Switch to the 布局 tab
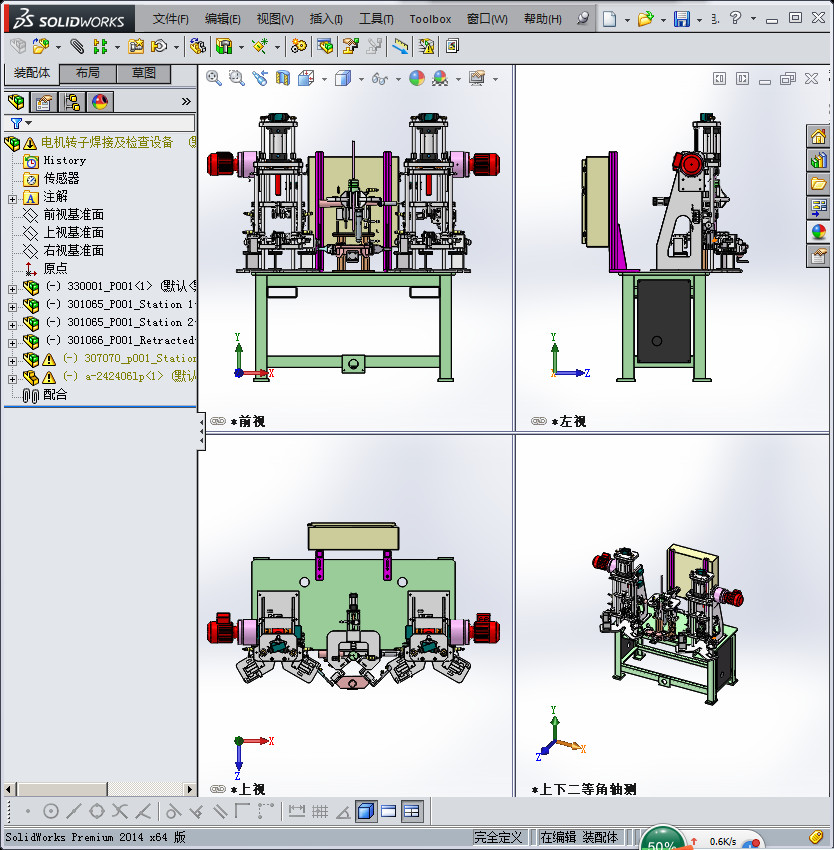 pyautogui.click(x=87, y=73)
